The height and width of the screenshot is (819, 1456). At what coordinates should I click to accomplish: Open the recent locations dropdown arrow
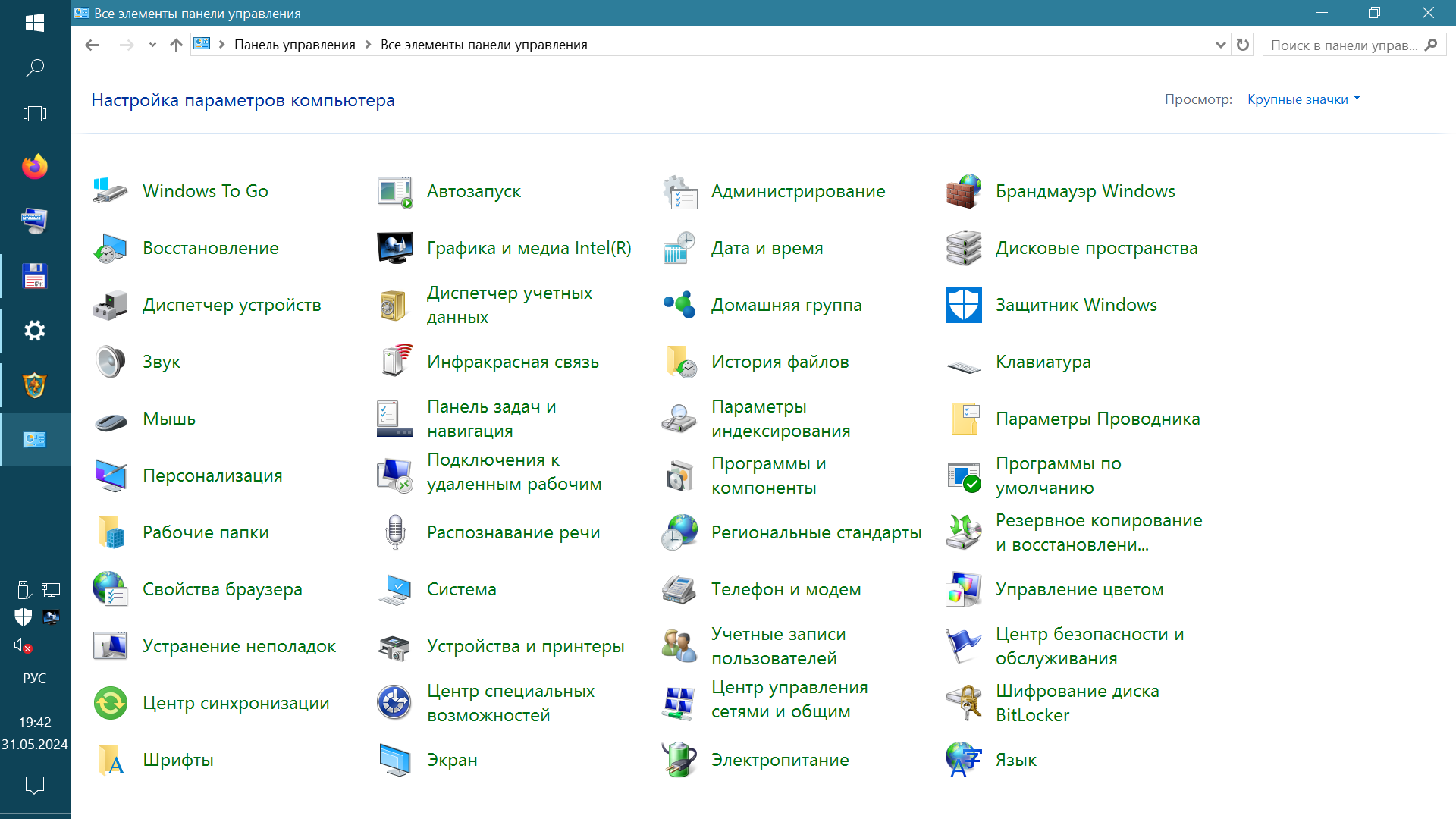point(152,45)
